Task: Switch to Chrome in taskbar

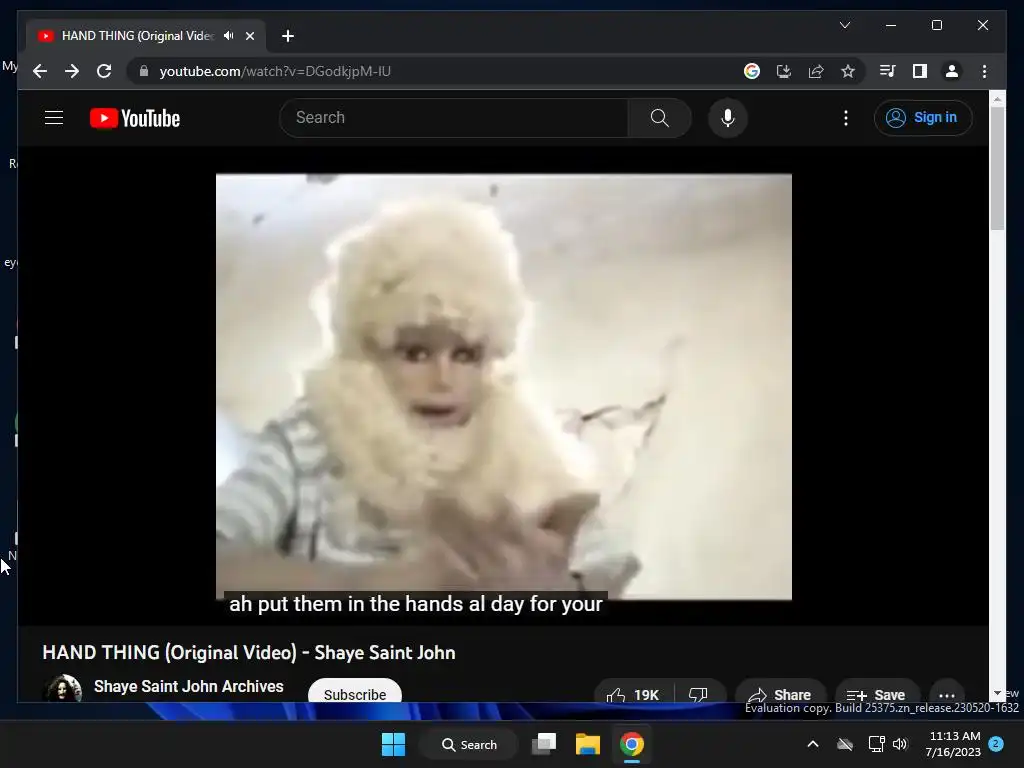Action: pyautogui.click(x=632, y=744)
